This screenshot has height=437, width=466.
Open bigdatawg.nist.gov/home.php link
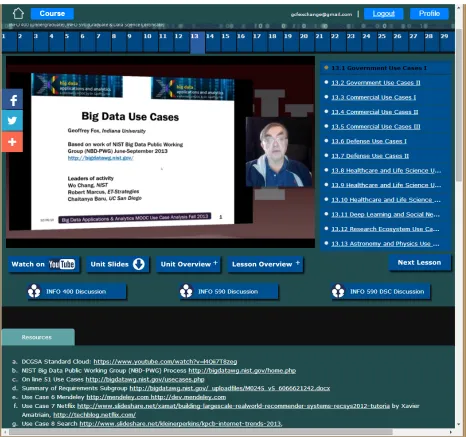coord(242,371)
